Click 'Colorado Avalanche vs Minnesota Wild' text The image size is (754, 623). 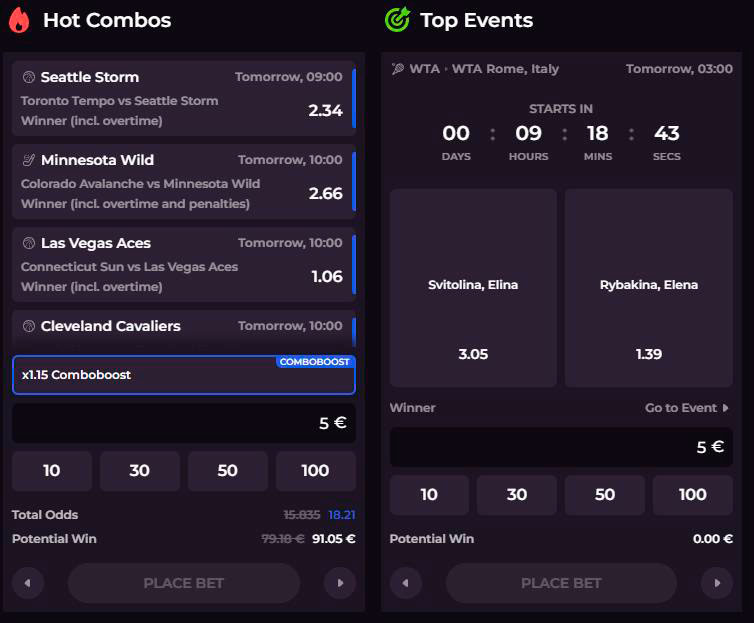[x=140, y=184]
